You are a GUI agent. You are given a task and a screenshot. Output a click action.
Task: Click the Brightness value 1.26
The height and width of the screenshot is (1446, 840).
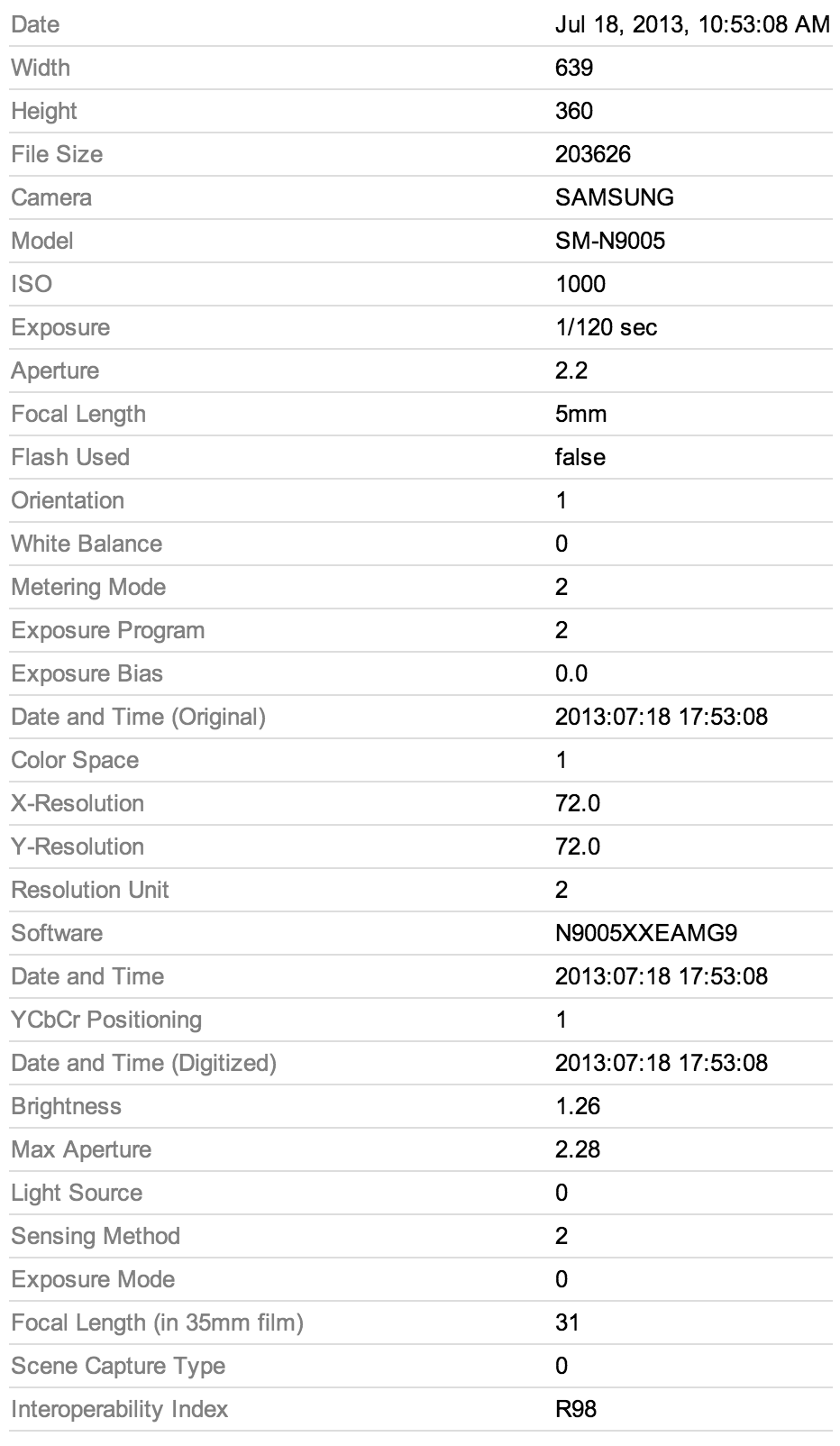pyautogui.click(x=578, y=1106)
